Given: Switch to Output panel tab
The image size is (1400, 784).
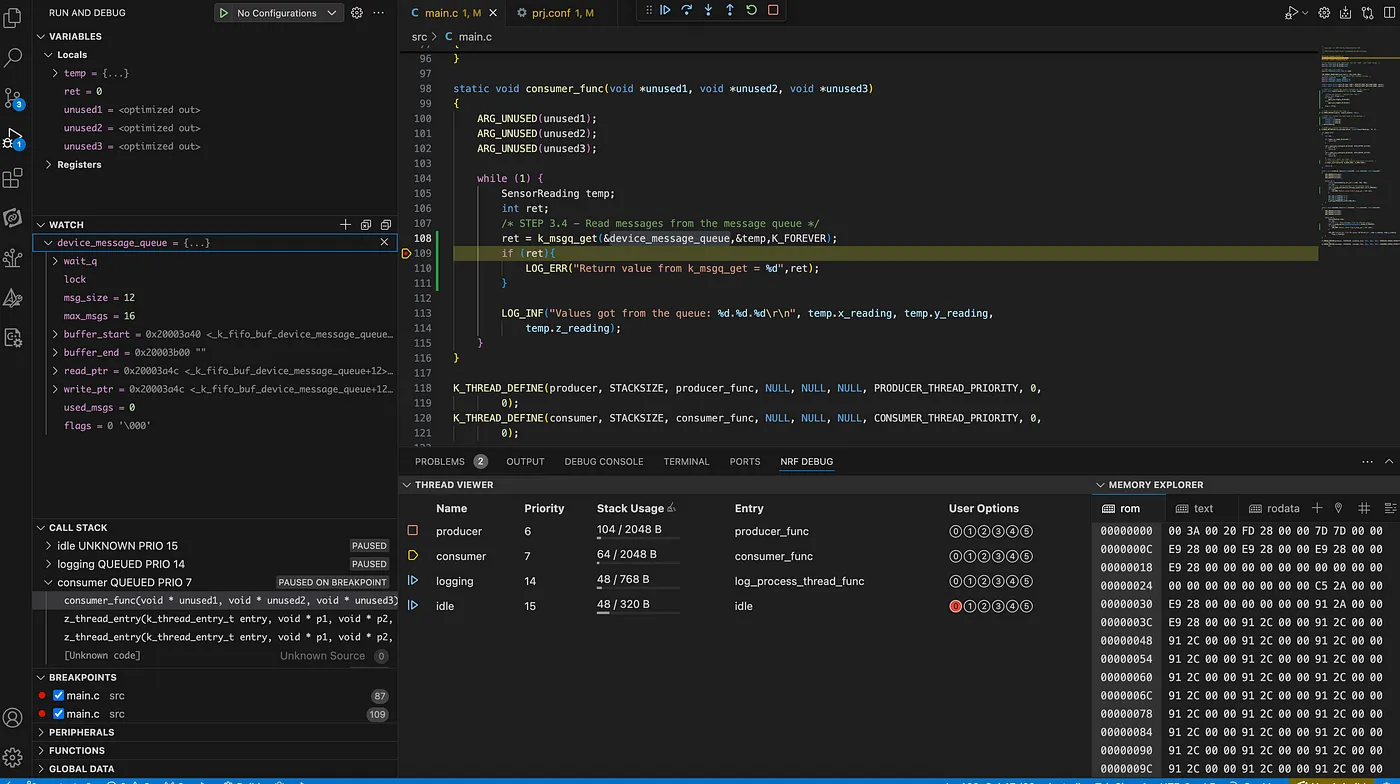Looking at the screenshot, I should (525, 462).
